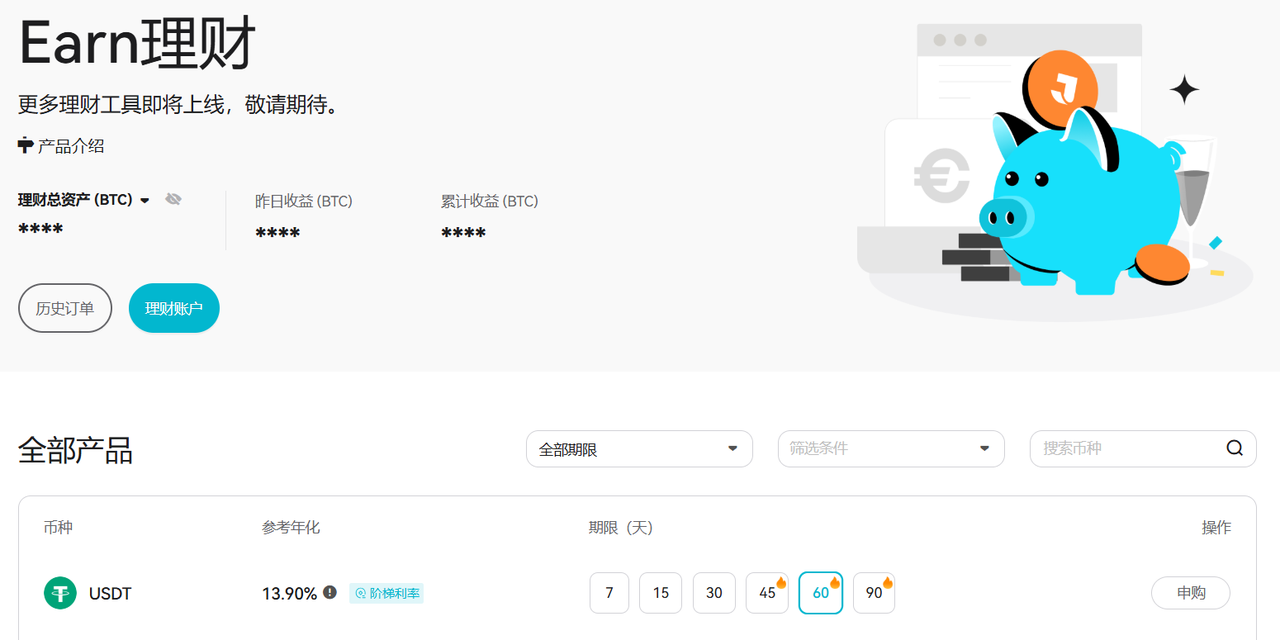The height and width of the screenshot is (640, 1280).
Task: Click the 产品介绍 link text
Action: 71,146
